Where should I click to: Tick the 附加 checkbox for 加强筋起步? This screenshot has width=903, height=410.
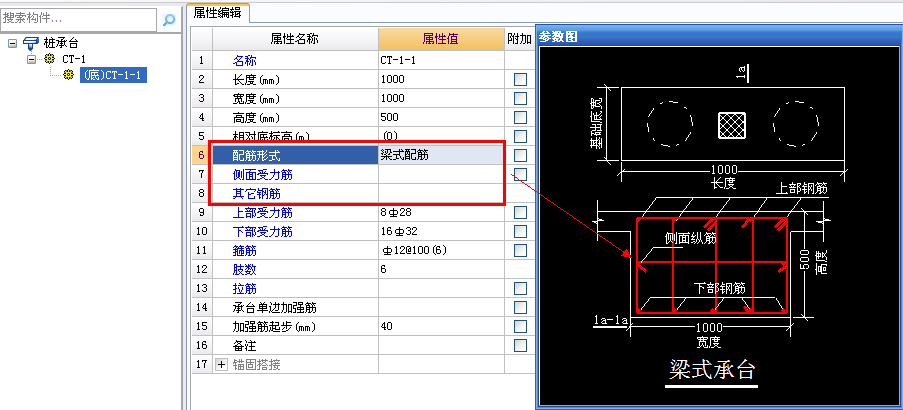coord(521,327)
